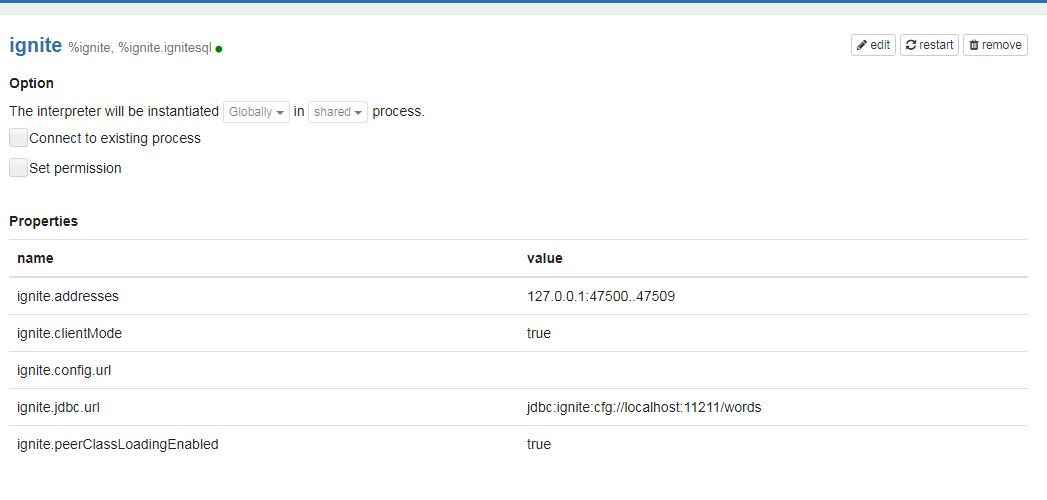Click the jdbc:ignite:cfg://localhost:11211/words value
The height and width of the screenshot is (500, 1047).
point(644,407)
